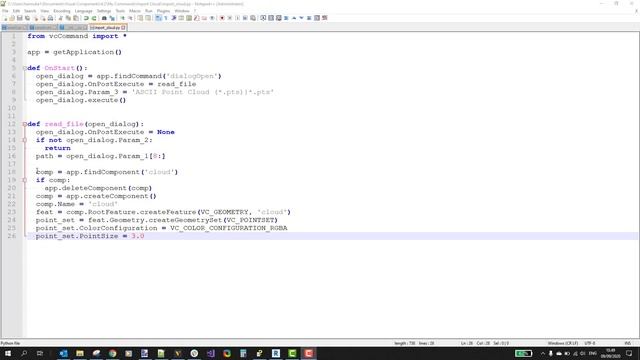Open the Language menu
The height and width of the screenshot is (360, 640).
point(84,11)
